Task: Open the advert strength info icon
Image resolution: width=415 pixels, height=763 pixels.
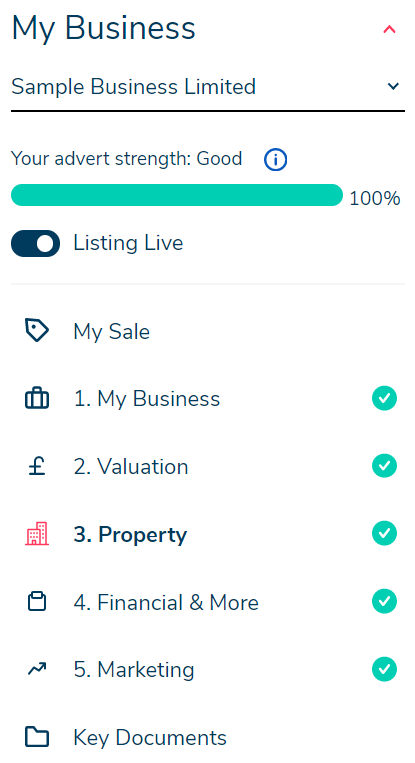Action: (275, 160)
